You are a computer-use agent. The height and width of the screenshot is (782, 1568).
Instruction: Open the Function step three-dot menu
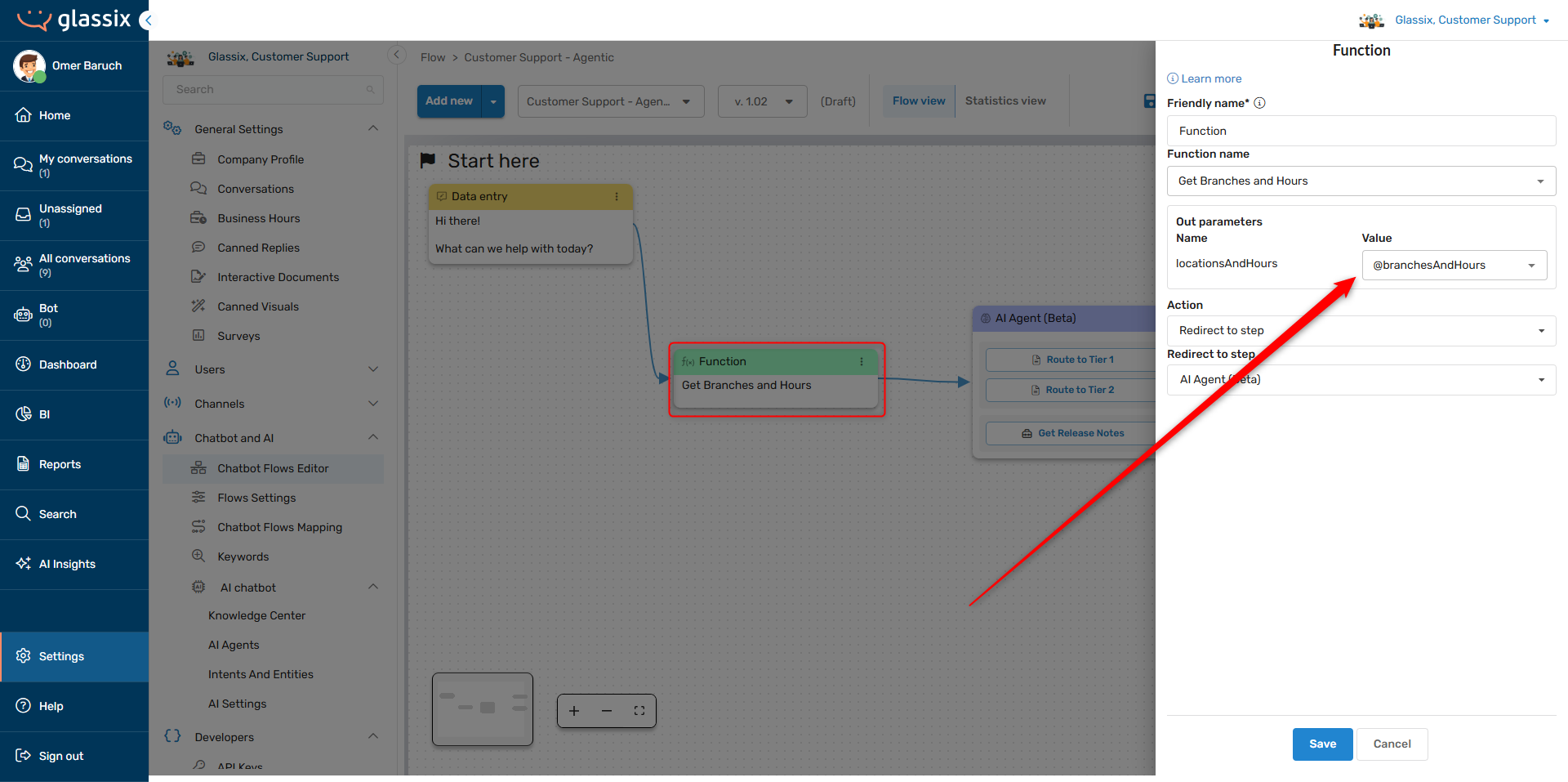[x=862, y=361]
